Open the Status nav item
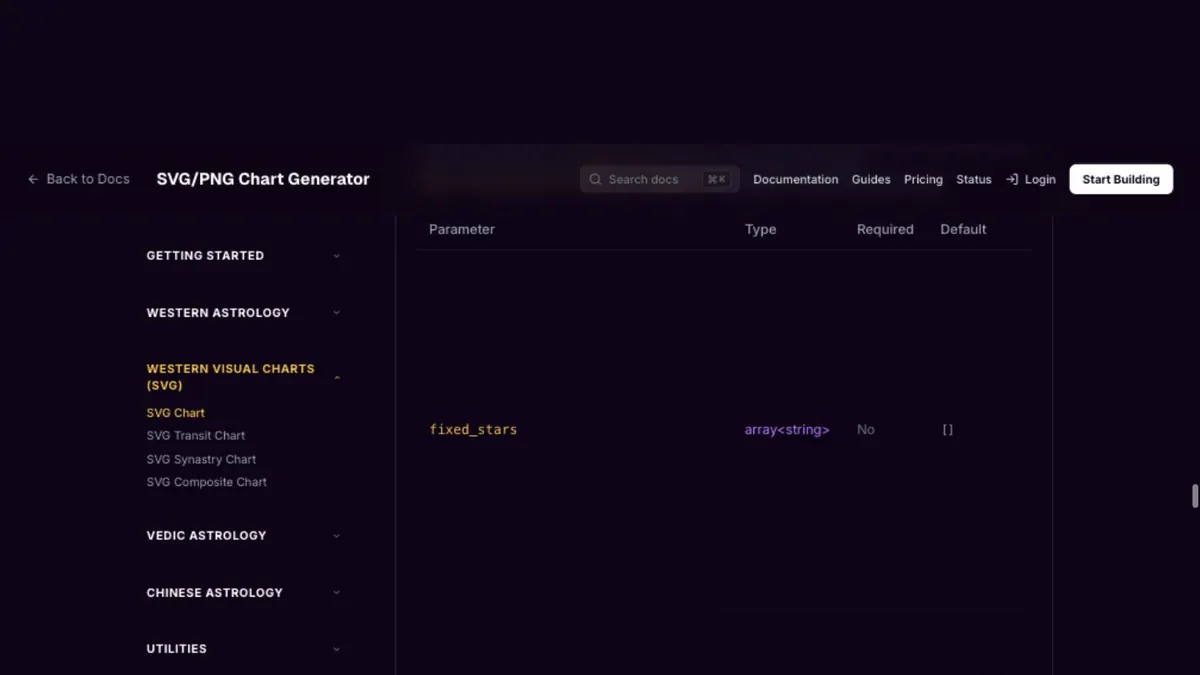 coord(974,179)
